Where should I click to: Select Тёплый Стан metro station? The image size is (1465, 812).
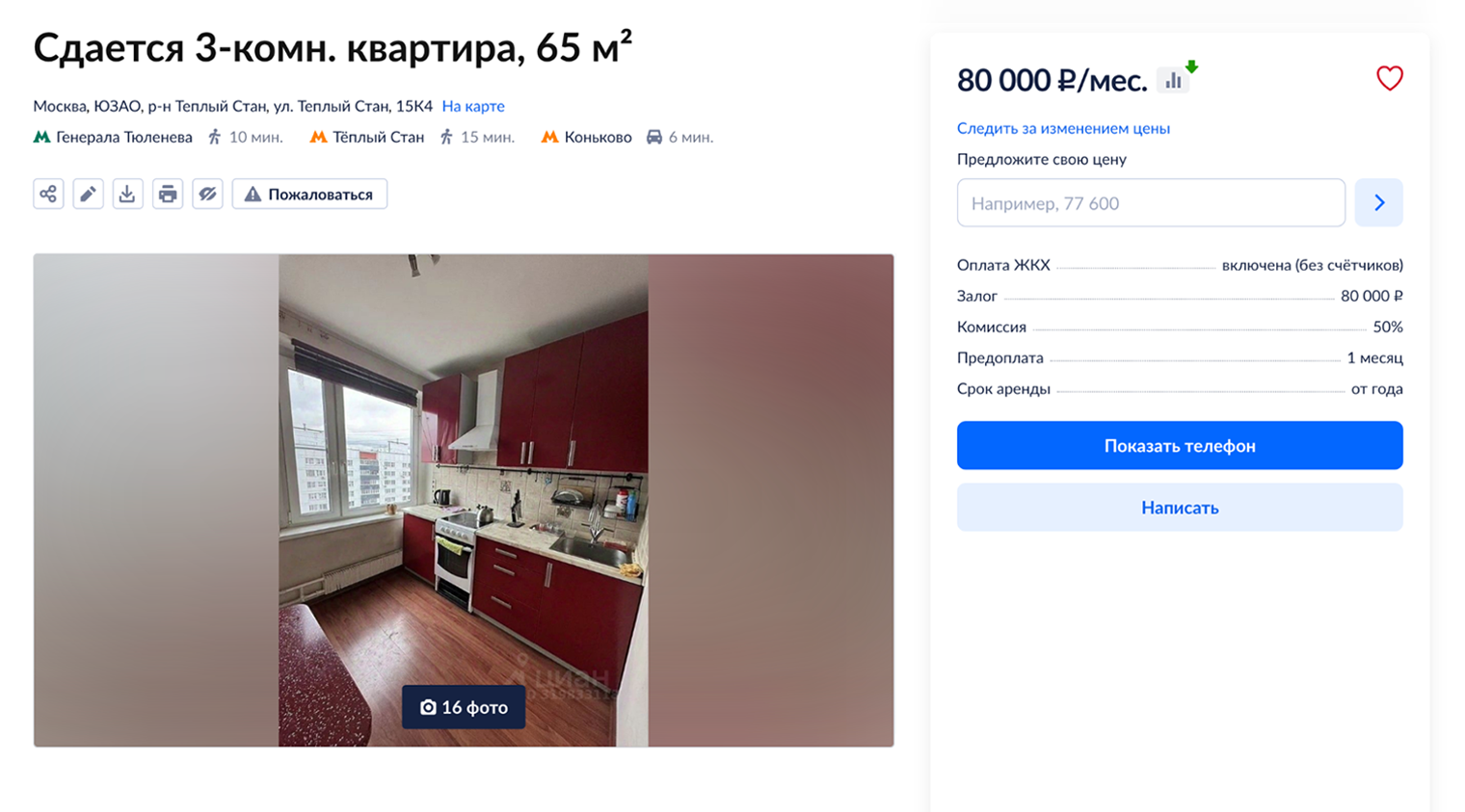coord(377,137)
